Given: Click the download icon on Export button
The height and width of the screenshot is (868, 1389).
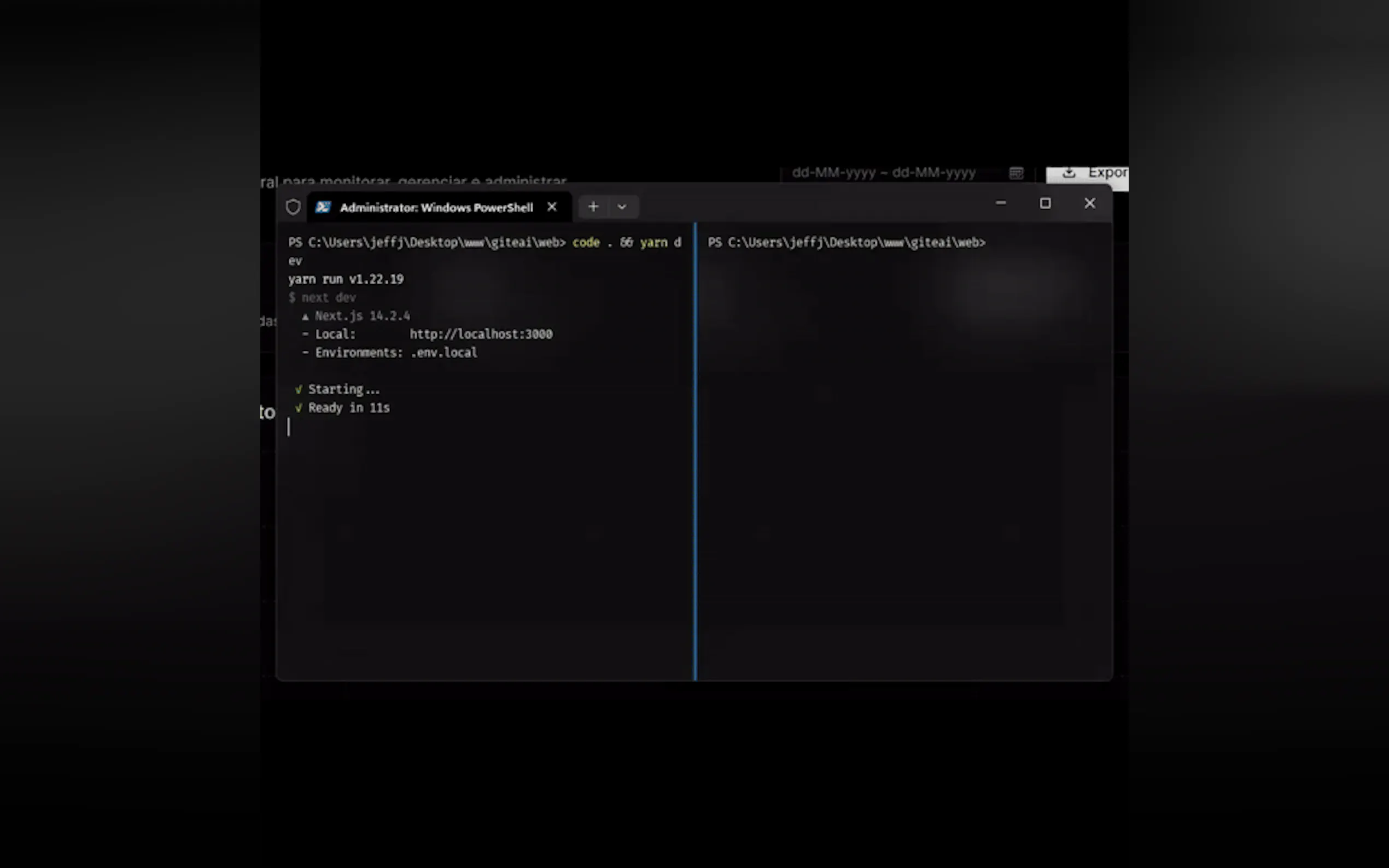Looking at the screenshot, I should click(1069, 173).
